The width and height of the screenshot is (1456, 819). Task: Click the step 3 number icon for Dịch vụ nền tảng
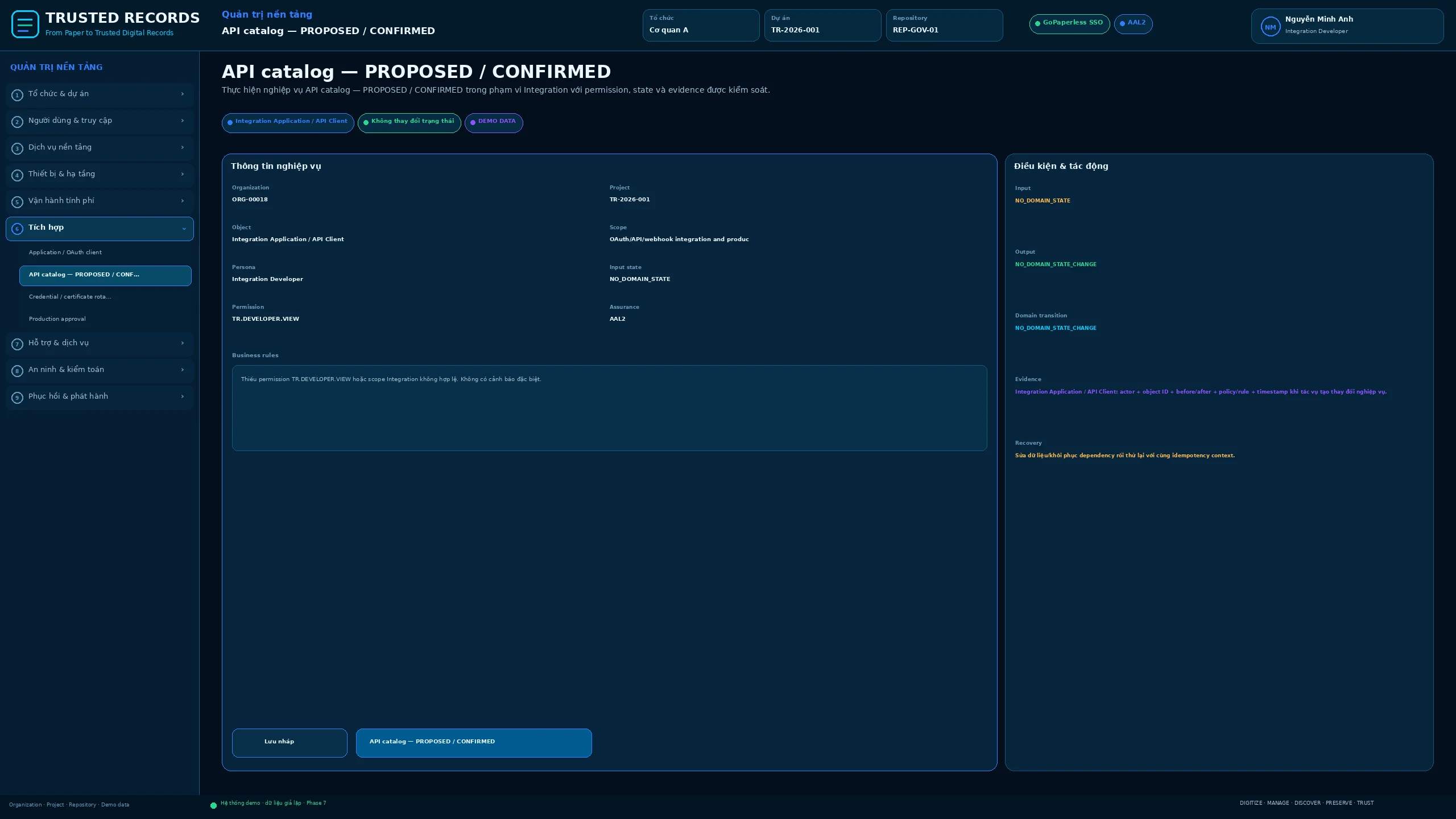17,148
